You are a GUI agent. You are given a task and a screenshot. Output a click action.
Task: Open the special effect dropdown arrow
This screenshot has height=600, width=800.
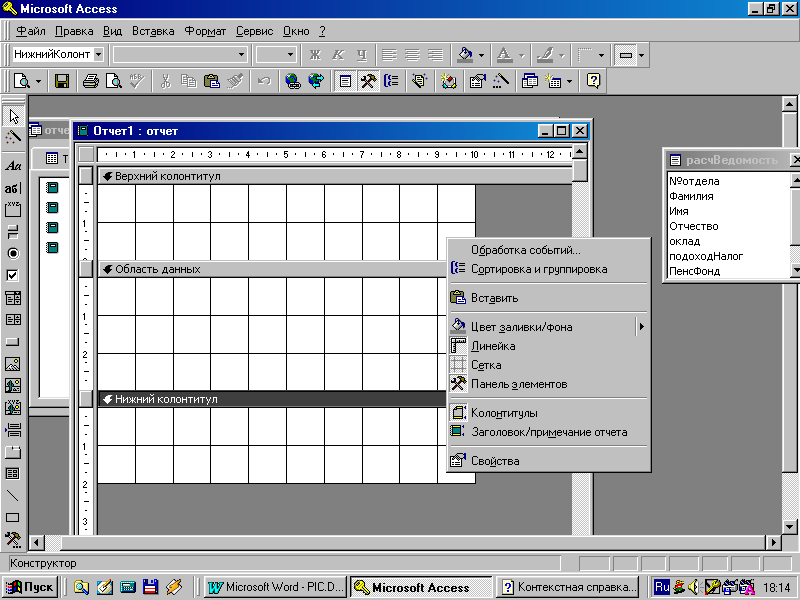tap(641, 55)
